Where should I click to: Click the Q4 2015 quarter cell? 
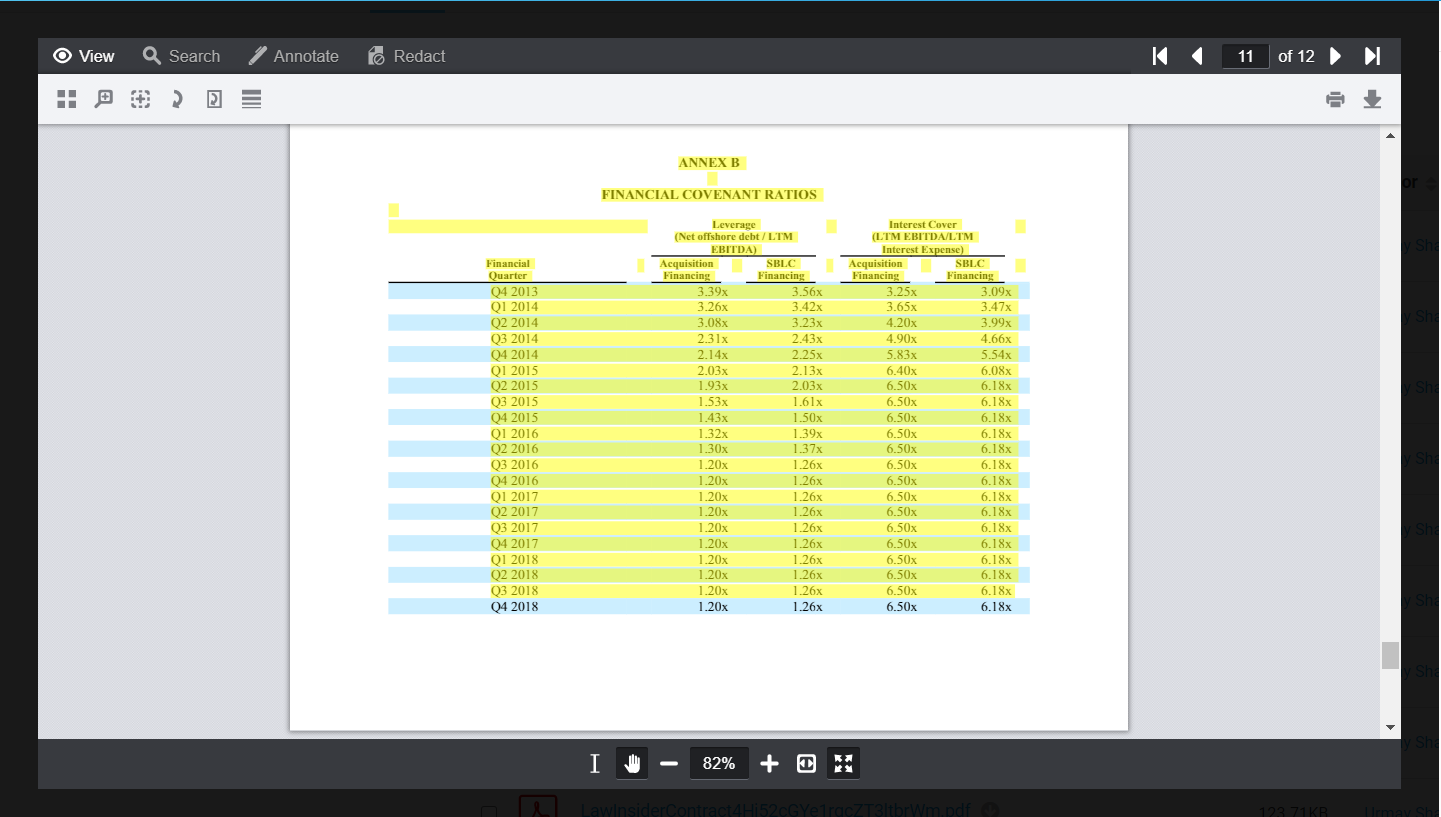pyautogui.click(x=514, y=418)
